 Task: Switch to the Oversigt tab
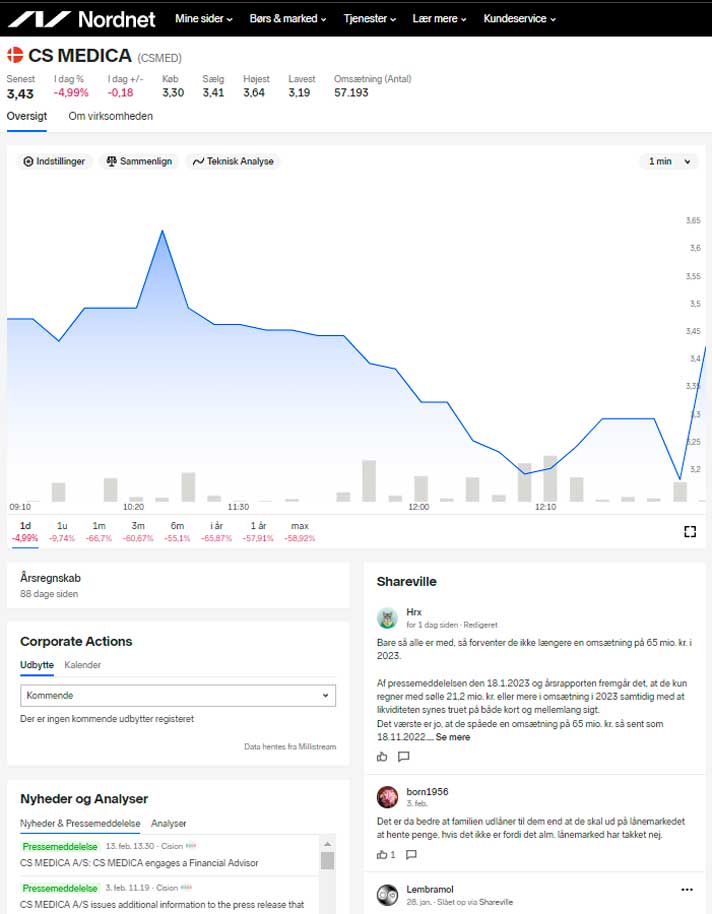[x=27, y=116]
